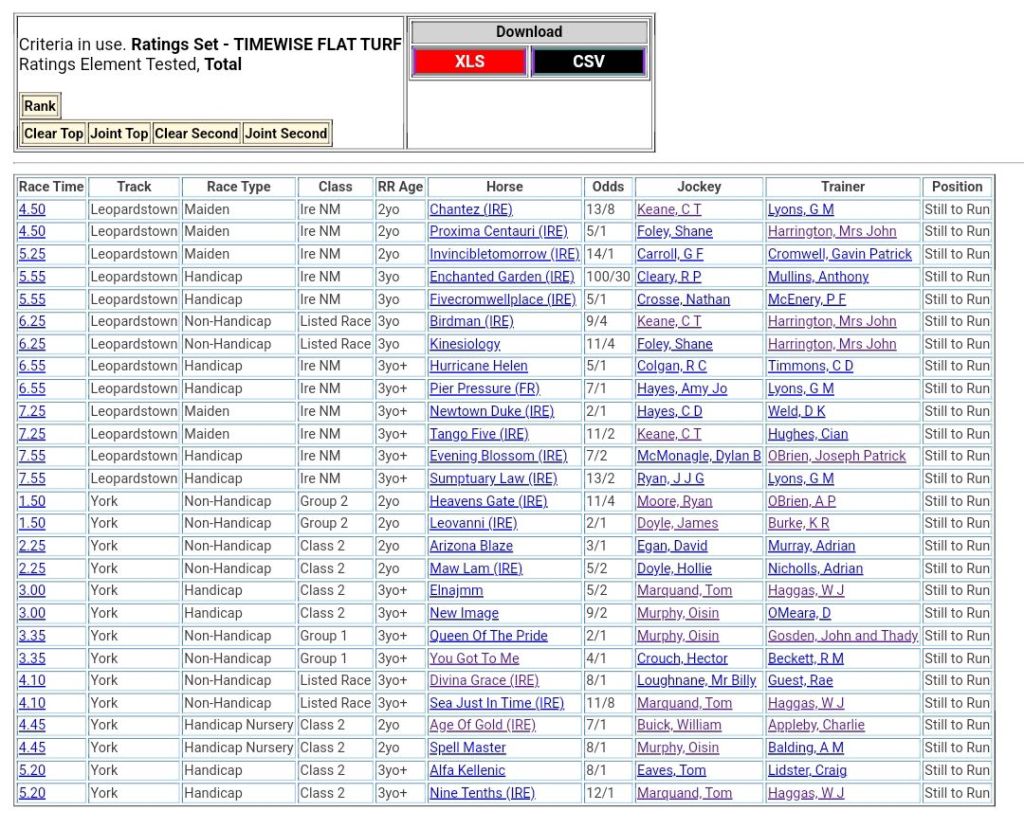Viewport: 1024px width, 829px height.
Task: Download results using the CSV button
Action: pos(588,62)
